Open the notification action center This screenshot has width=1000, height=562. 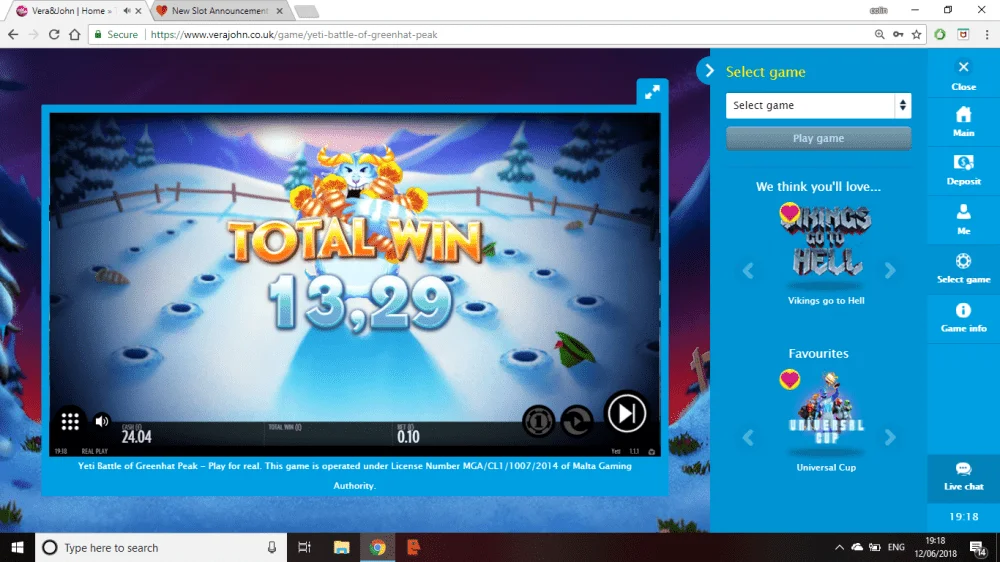tap(977, 547)
